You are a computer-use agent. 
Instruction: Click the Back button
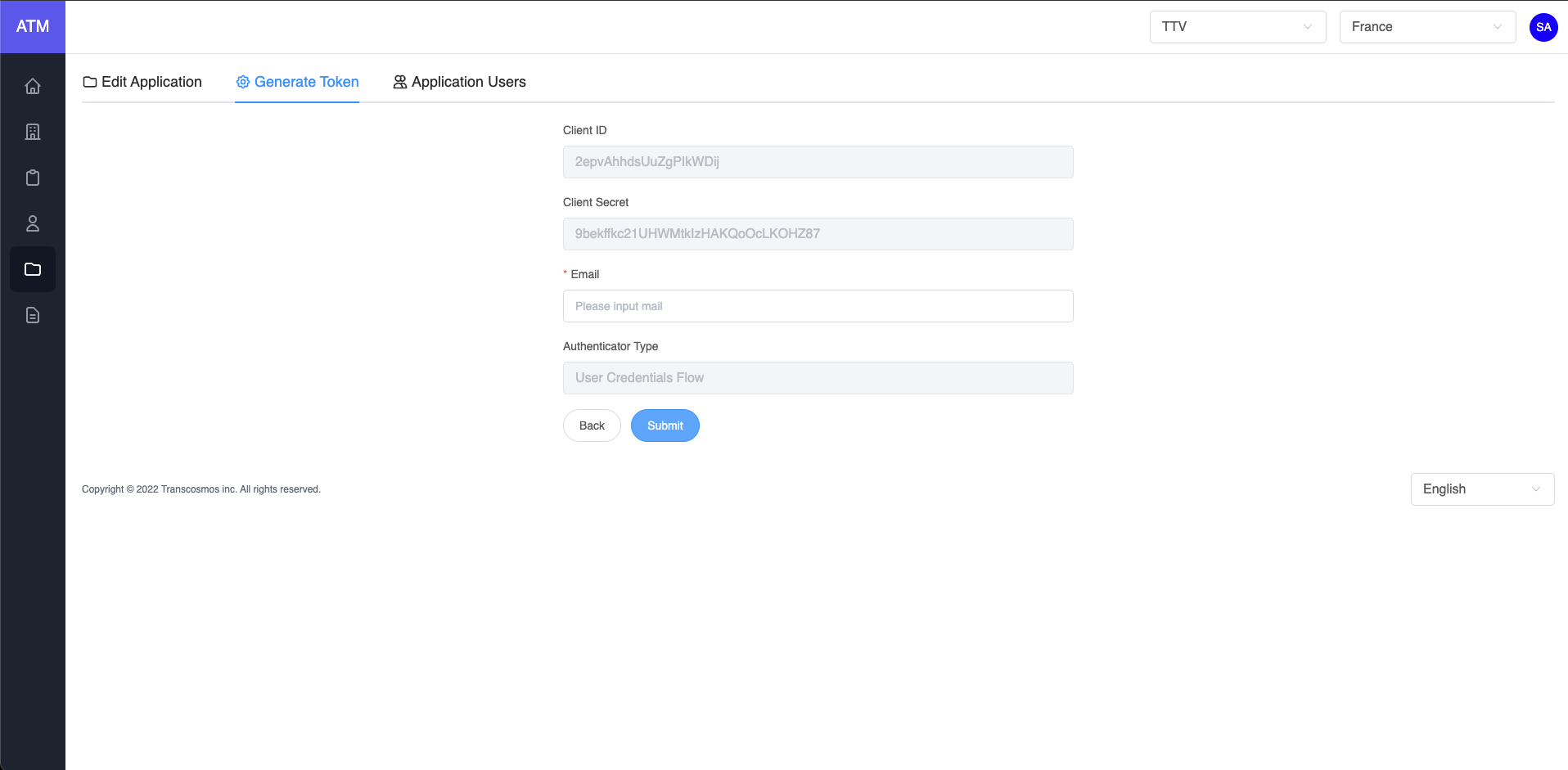[x=592, y=426]
